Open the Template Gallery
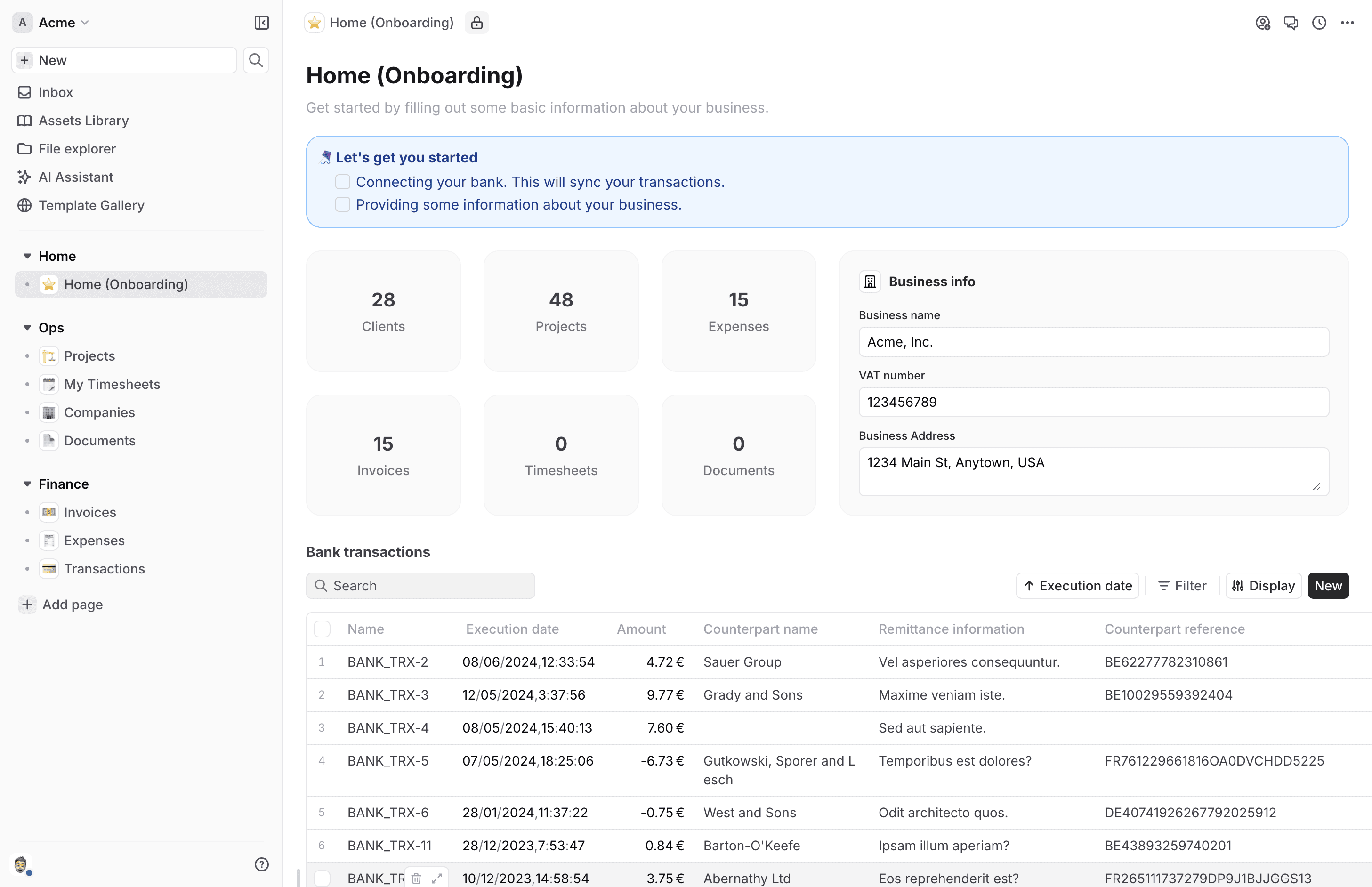This screenshot has width=1372, height=887. [x=91, y=205]
